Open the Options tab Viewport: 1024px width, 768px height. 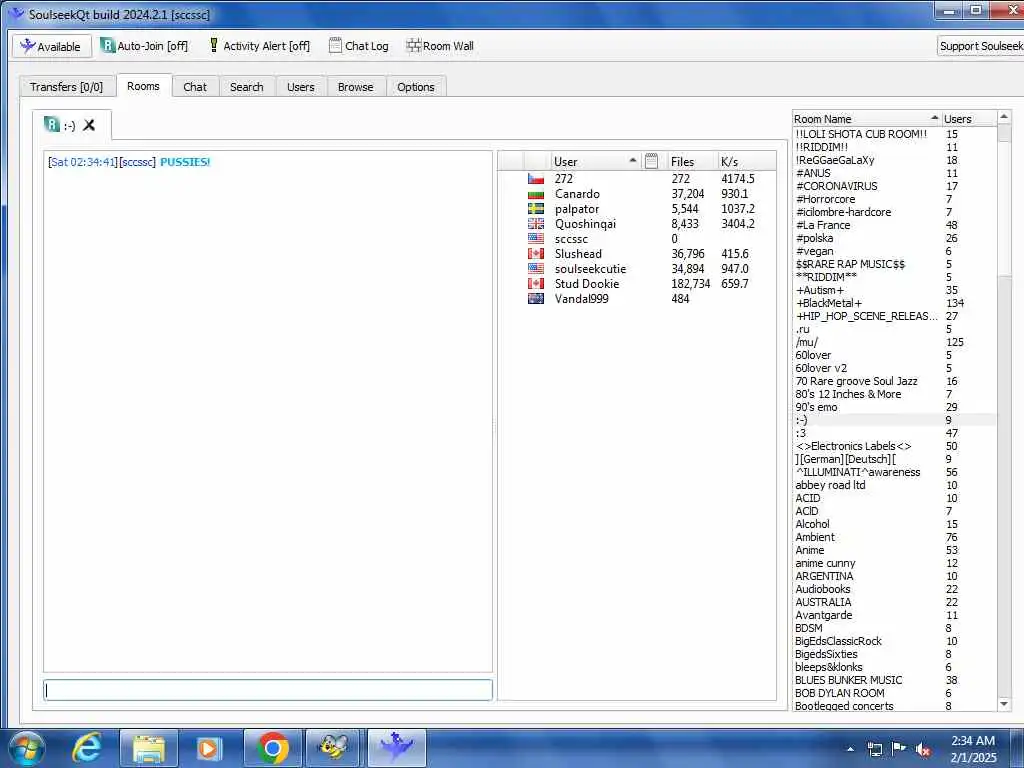tap(415, 87)
